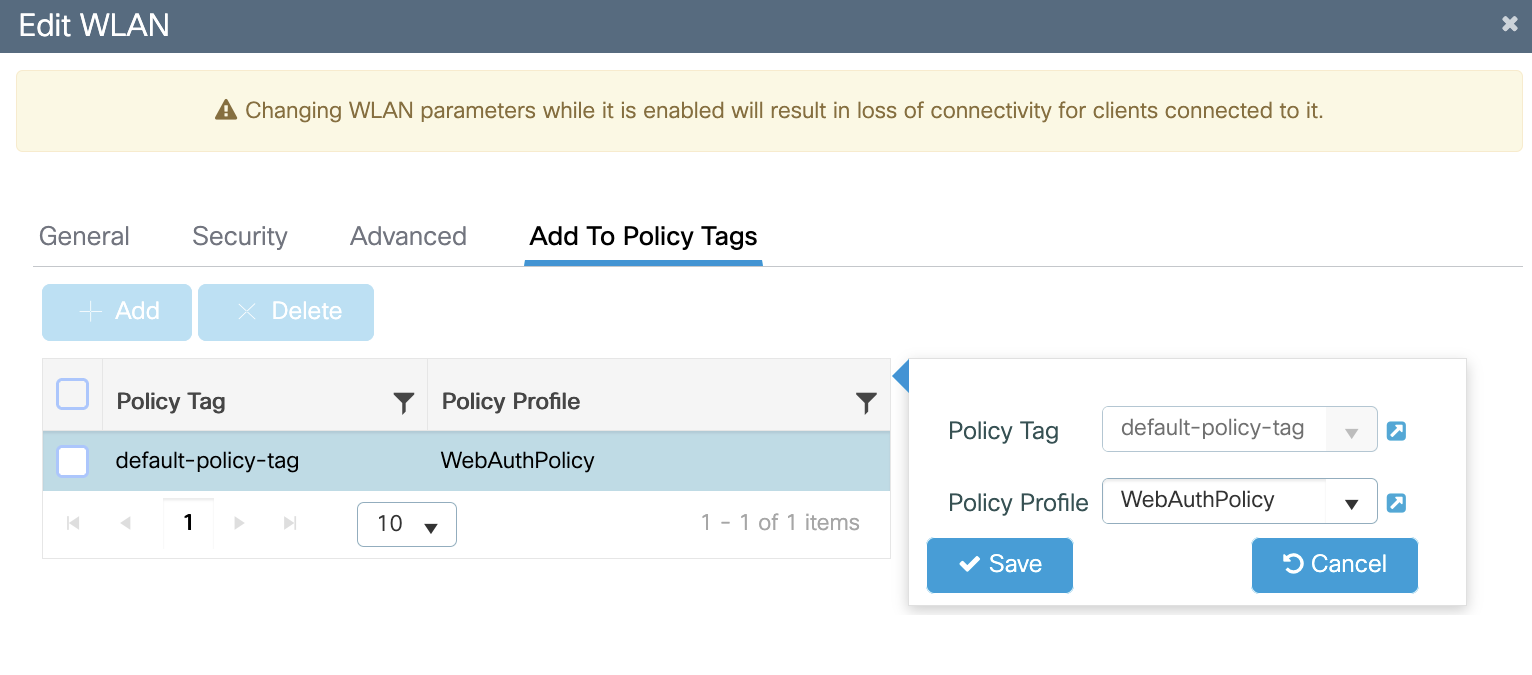
Task: Toggle the select-all checkbox in table header
Action: pyautogui.click(x=73, y=395)
